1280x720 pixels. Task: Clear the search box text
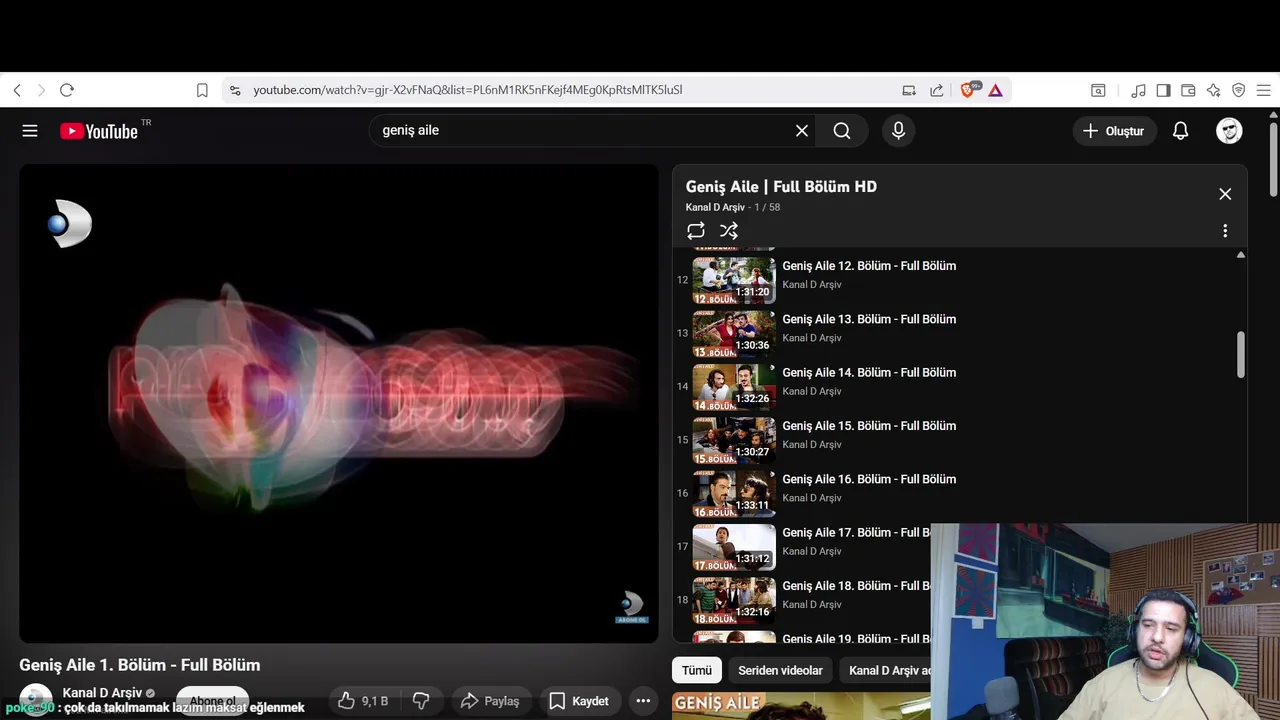coord(802,131)
